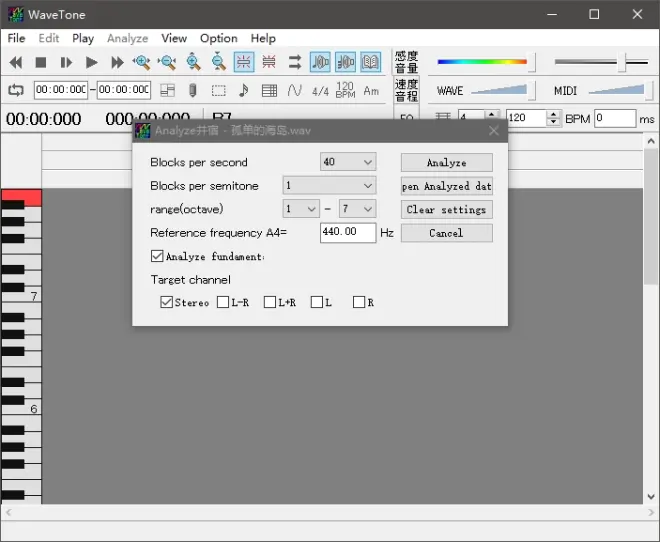This screenshot has height=542, width=660.
Task: Click the gray volume slider at top right
Action: [601, 62]
